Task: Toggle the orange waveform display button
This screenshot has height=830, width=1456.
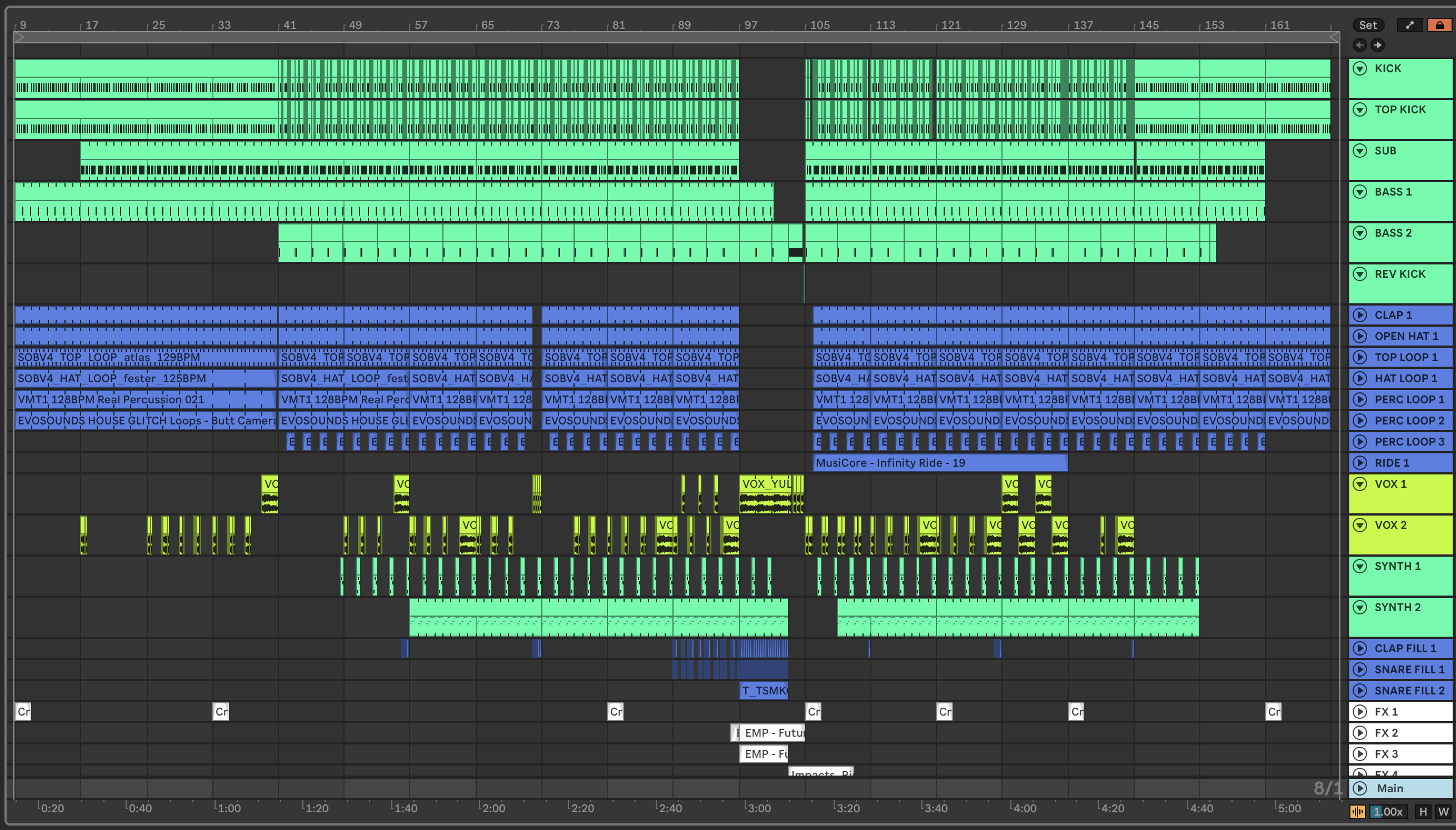Action: pyautogui.click(x=1358, y=811)
